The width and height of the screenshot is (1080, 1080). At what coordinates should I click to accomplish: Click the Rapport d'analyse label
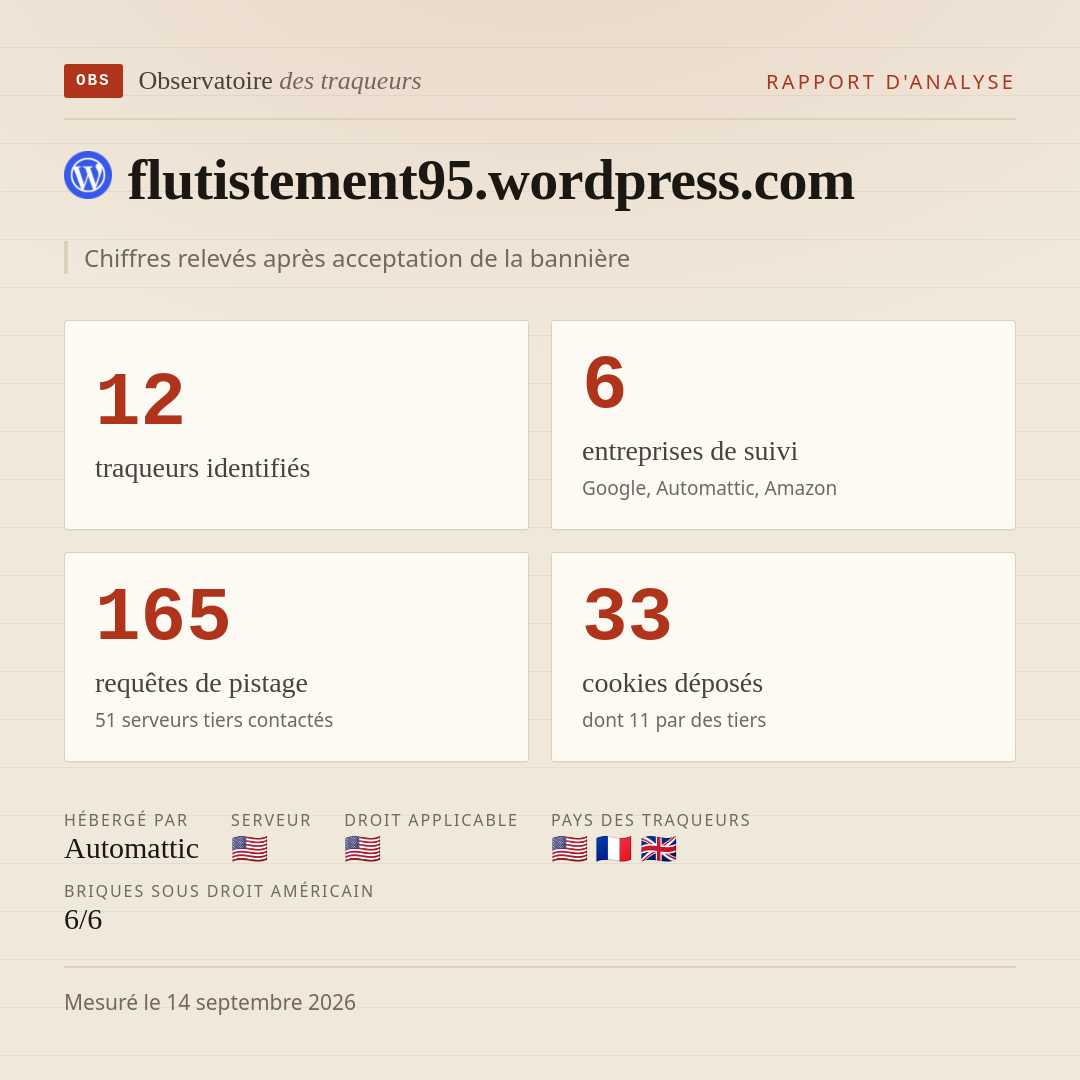point(891,82)
